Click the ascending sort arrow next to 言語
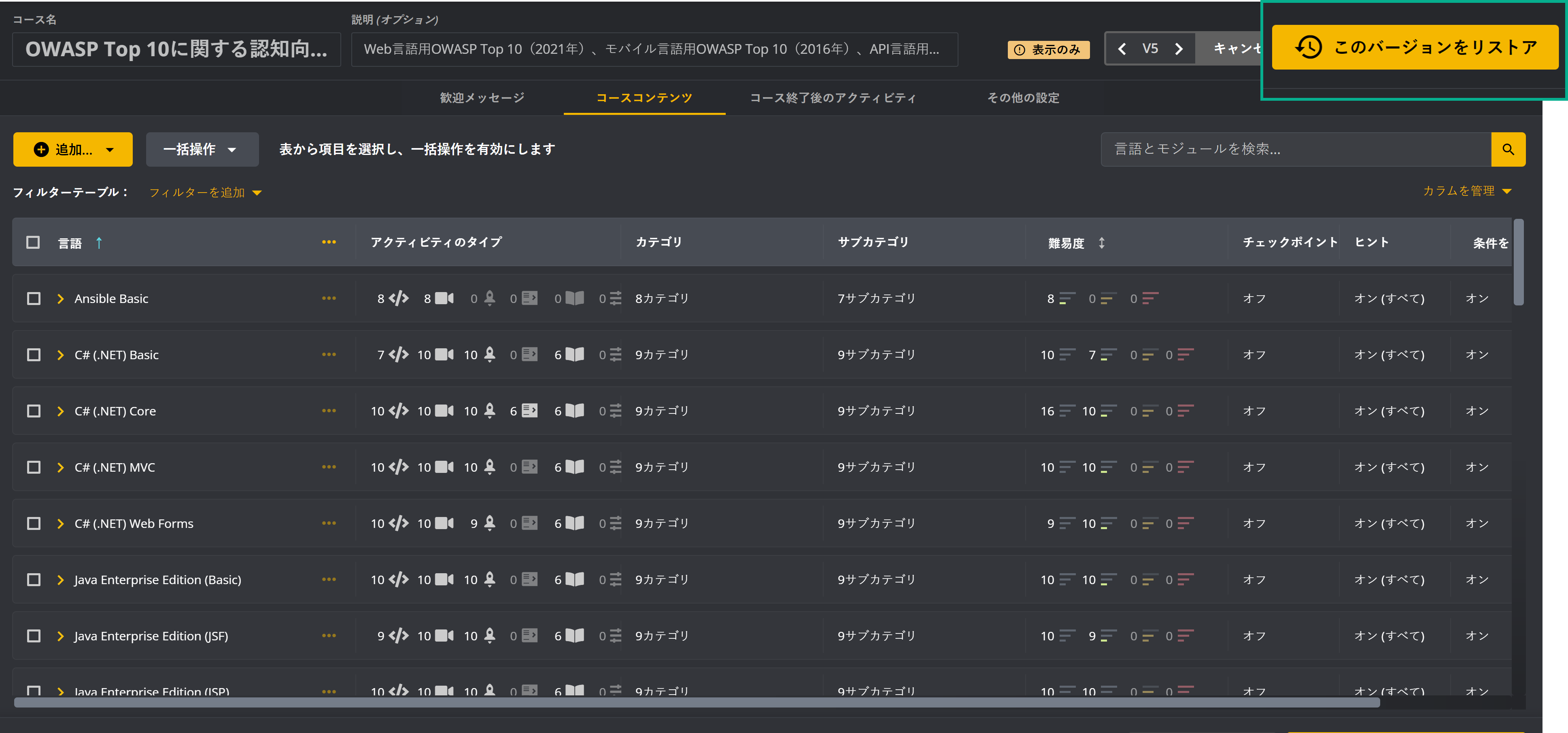Image resolution: width=1568 pixels, height=733 pixels. coord(99,243)
